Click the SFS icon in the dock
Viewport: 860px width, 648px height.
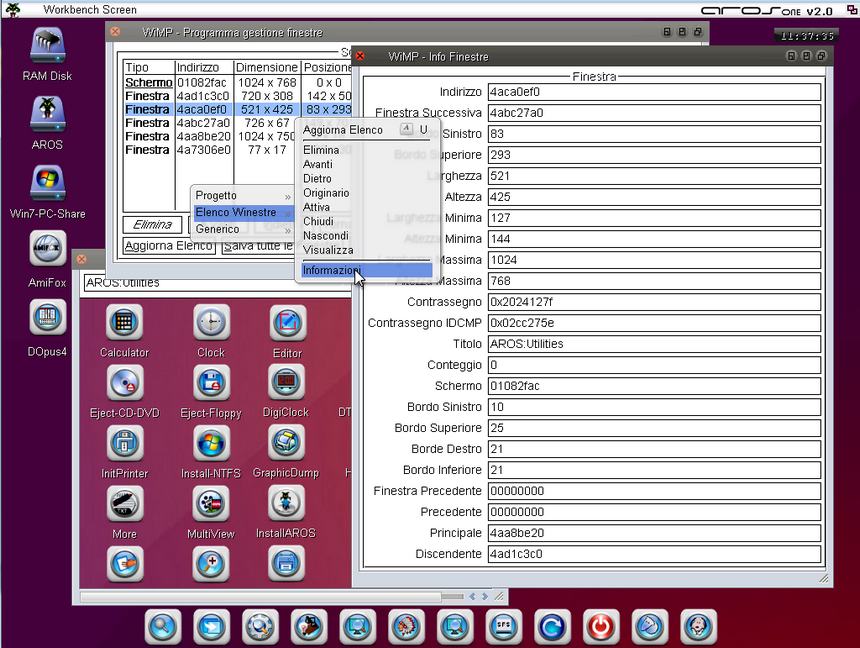point(503,627)
